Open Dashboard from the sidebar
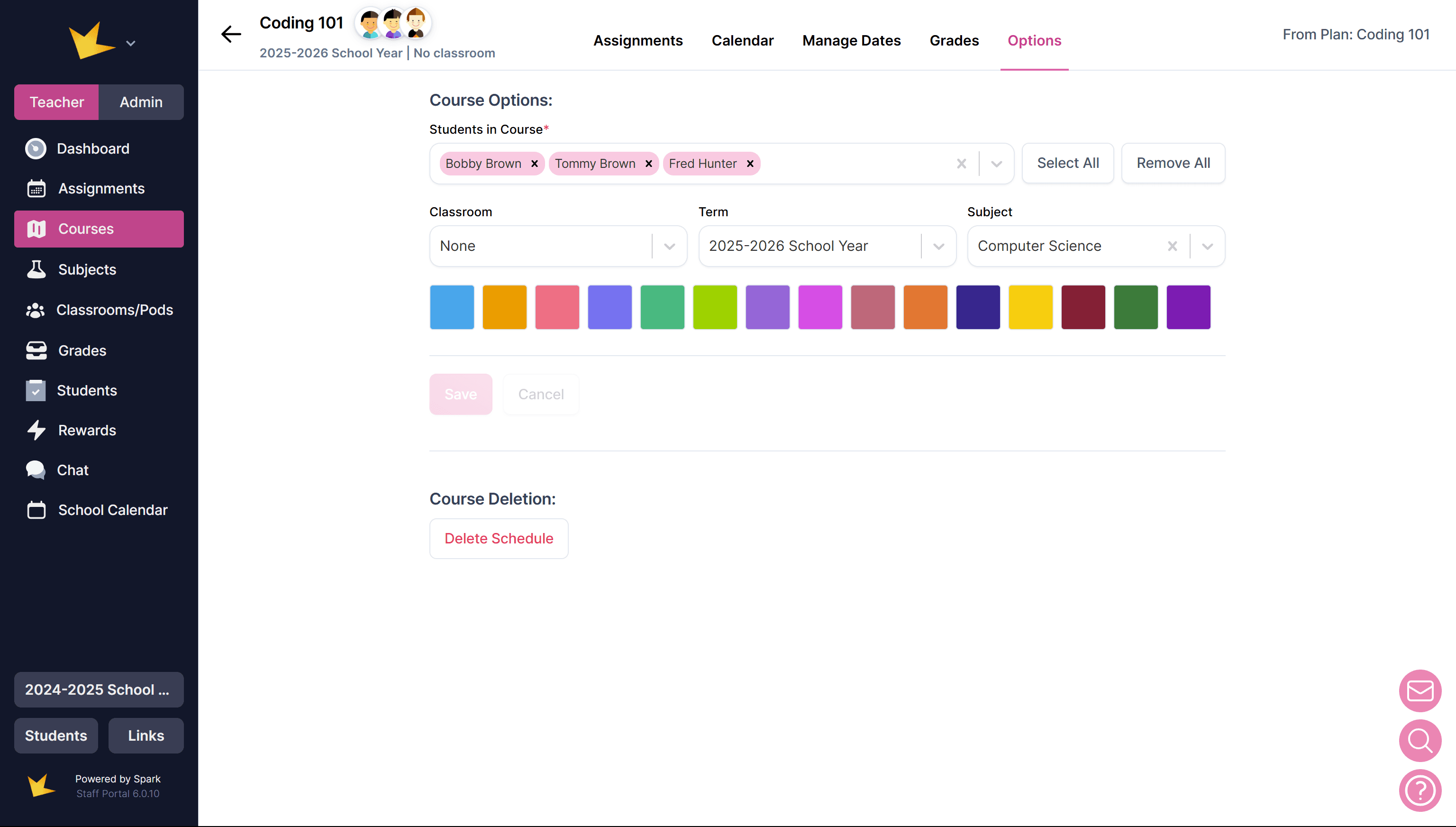 pos(93,149)
